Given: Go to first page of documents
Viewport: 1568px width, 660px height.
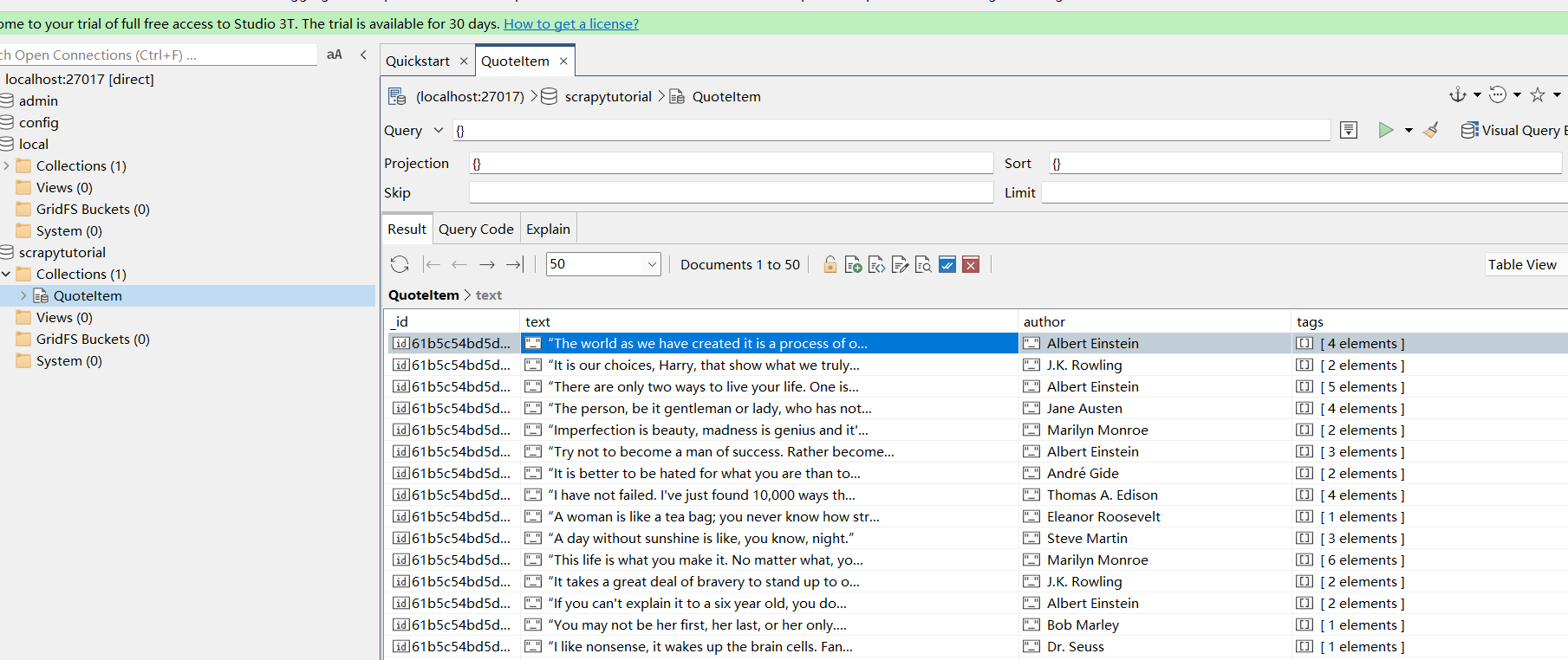Looking at the screenshot, I should pos(432,264).
